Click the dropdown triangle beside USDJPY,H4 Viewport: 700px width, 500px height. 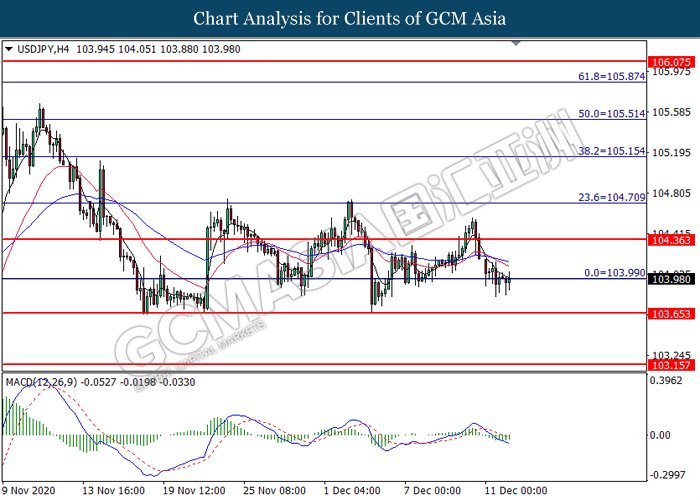point(9,47)
